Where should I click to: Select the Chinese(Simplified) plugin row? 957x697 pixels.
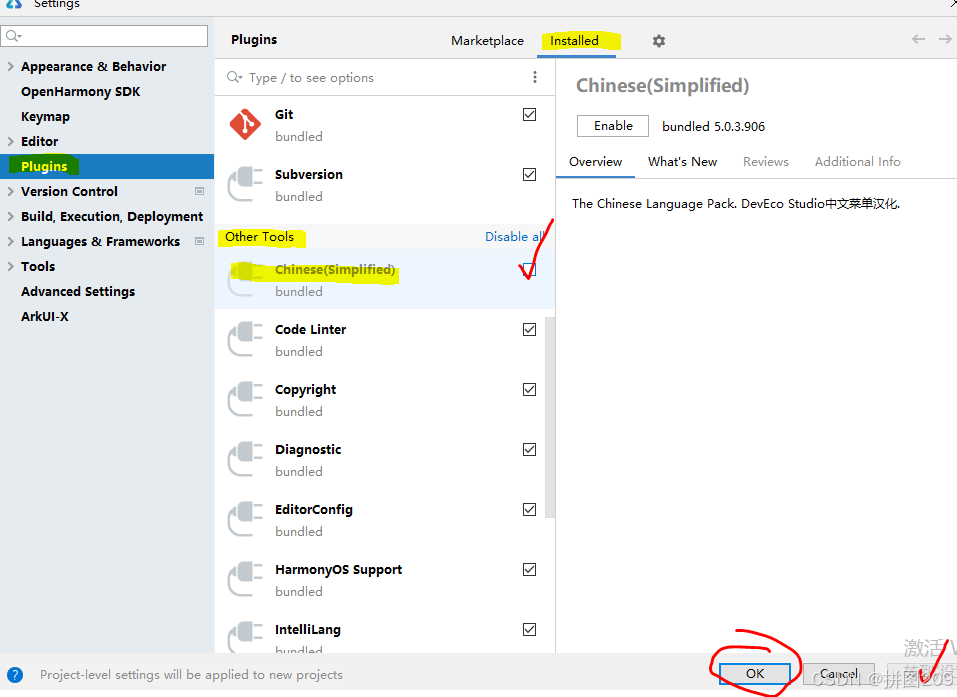[385, 279]
